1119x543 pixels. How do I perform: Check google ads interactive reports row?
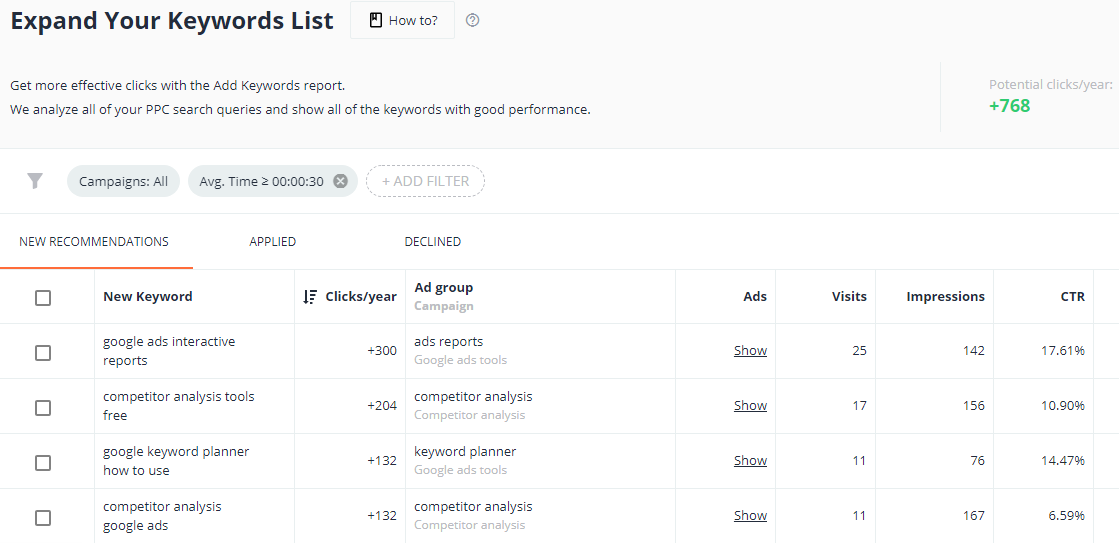[43, 352]
